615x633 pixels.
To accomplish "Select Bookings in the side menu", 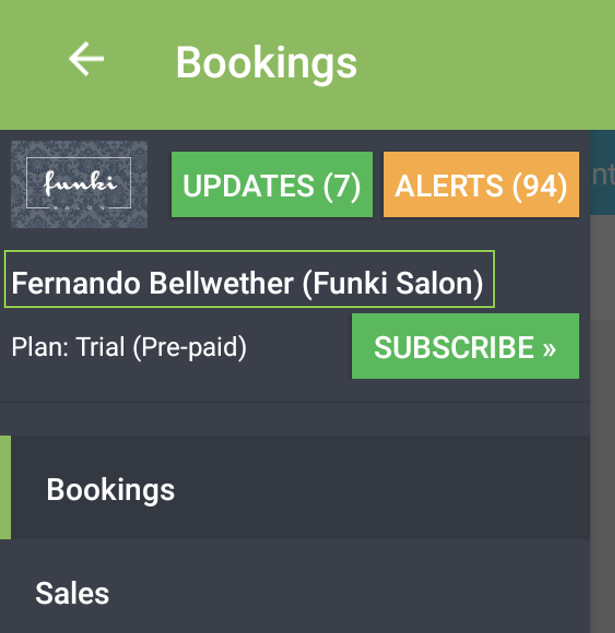I will click(110, 489).
